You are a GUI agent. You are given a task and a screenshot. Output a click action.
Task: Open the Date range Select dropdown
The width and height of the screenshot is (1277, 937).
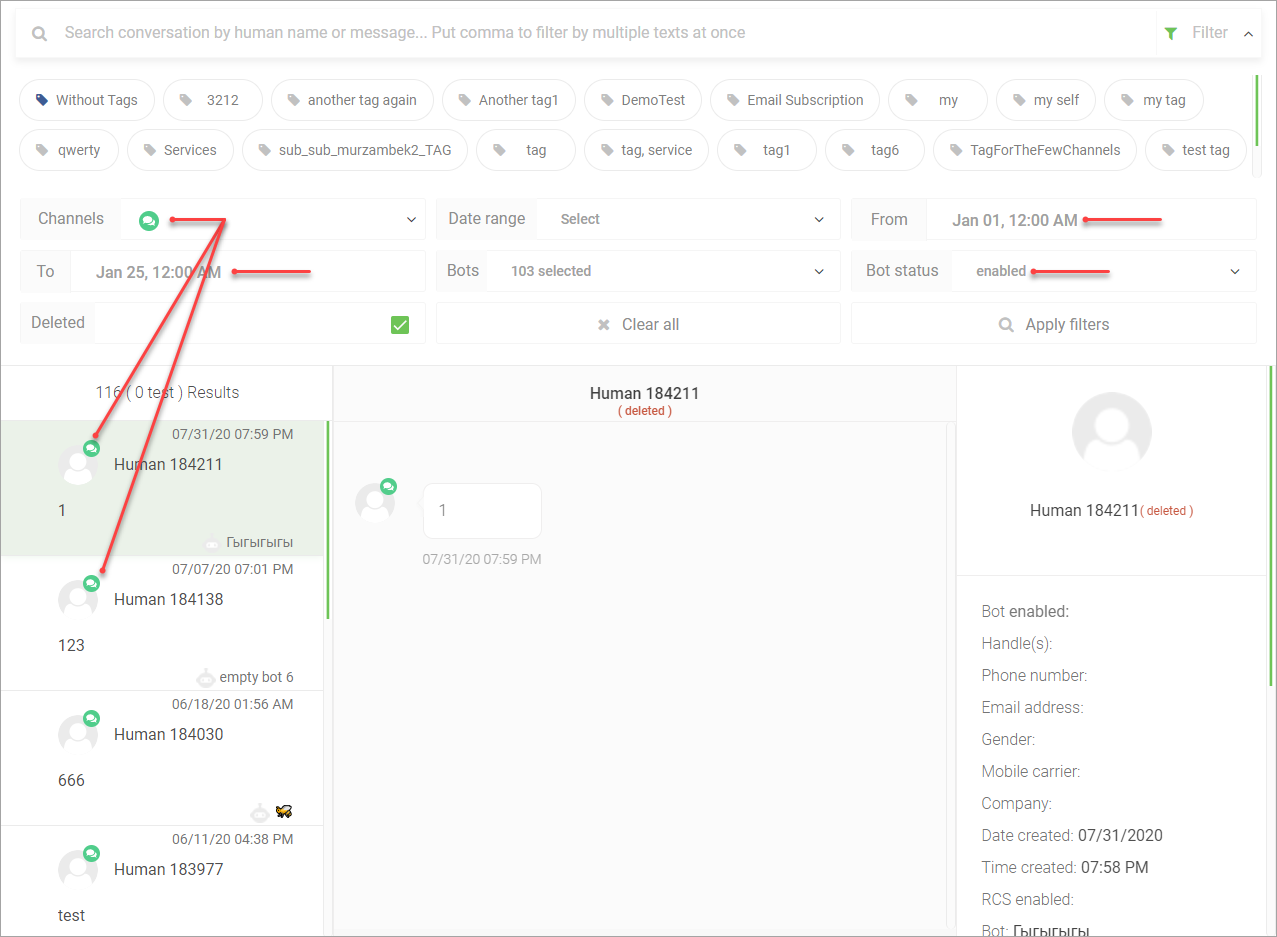click(x=688, y=219)
